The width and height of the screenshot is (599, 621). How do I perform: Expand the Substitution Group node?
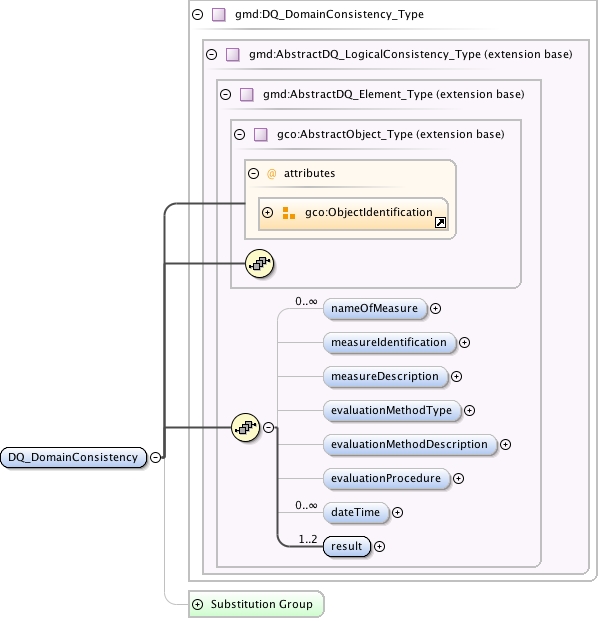(x=197, y=604)
